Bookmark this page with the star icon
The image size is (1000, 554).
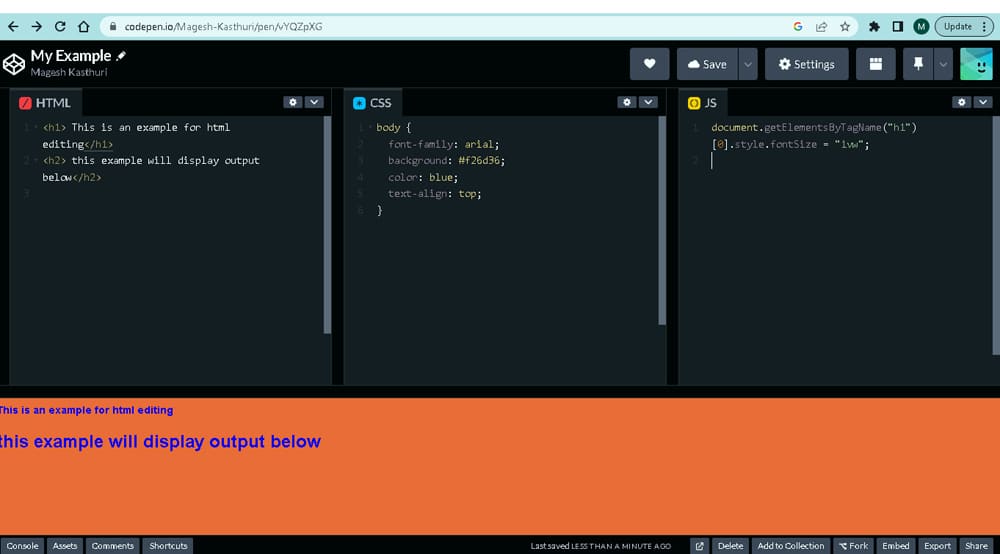click(x=845, y=27)
